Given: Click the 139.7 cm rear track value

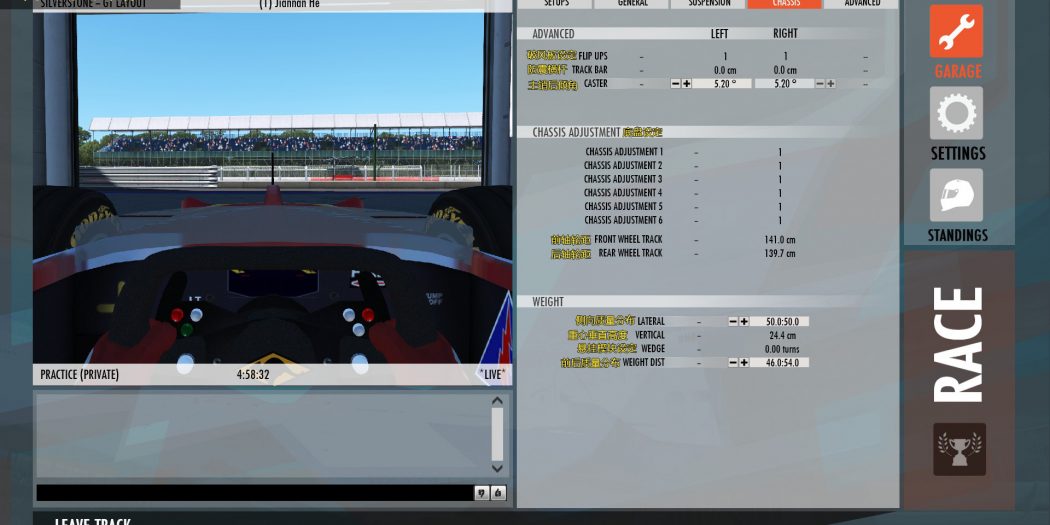Looking at the screenshot, I should click(779, 253).
